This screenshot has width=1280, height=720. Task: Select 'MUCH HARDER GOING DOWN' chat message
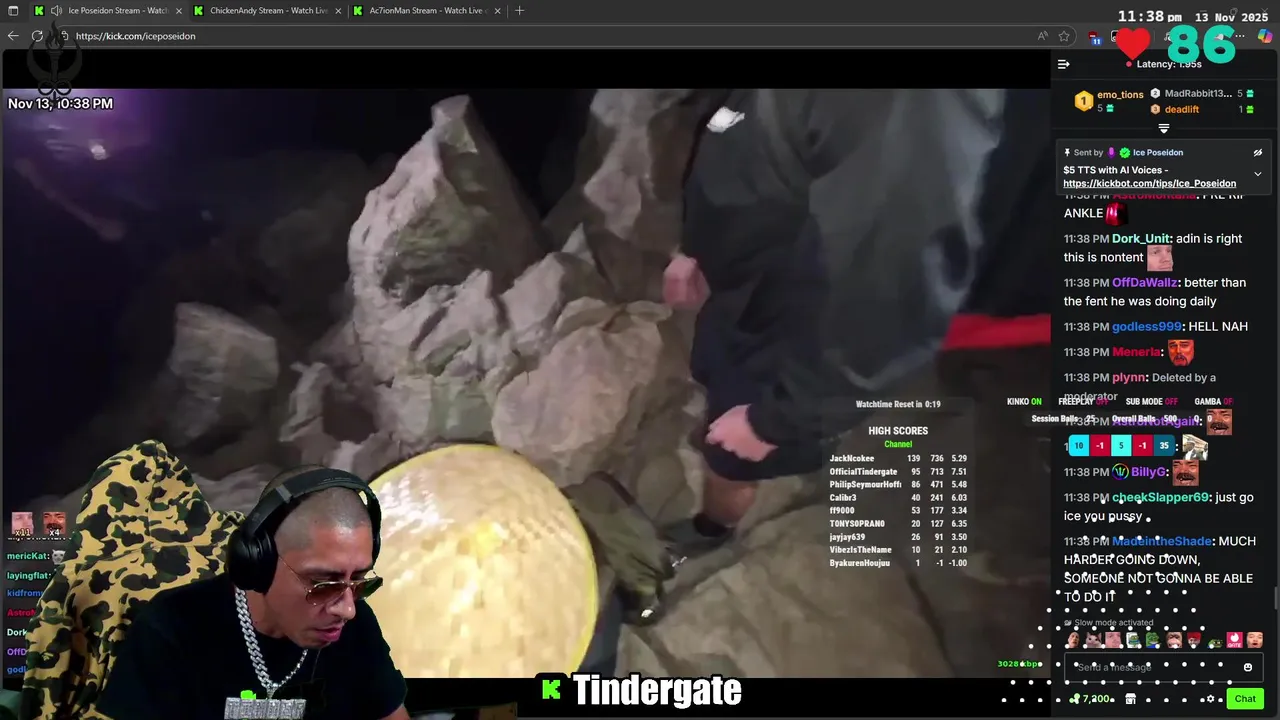pyautogui.click(x=1160, y=569)
